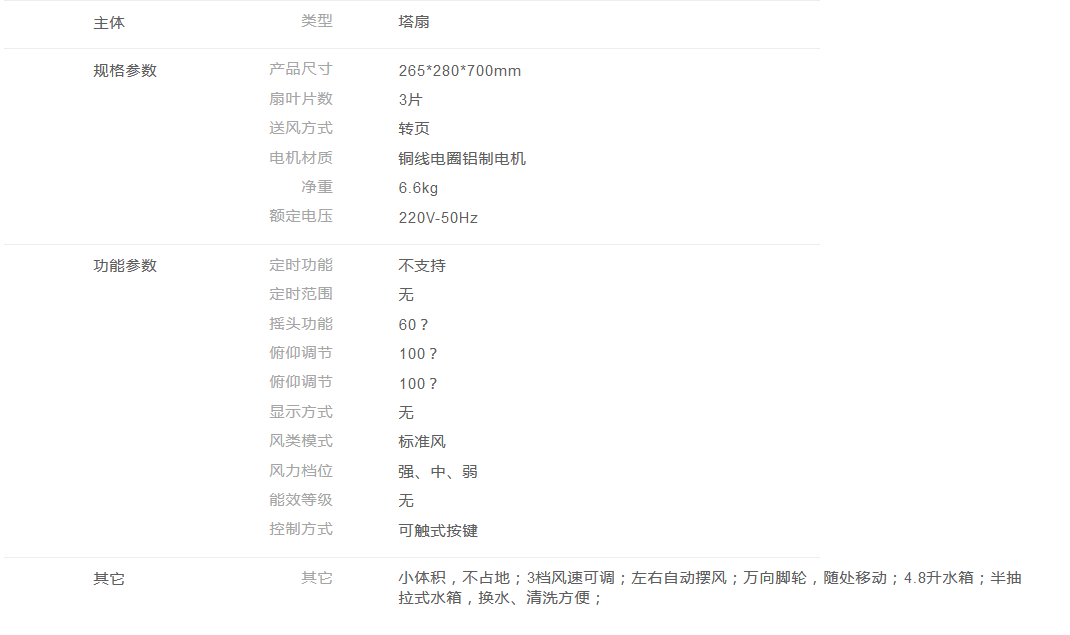Click the 小体积，不占地 description paragraph
This screenshot has height=635, width=1070.
click(709, 588)
